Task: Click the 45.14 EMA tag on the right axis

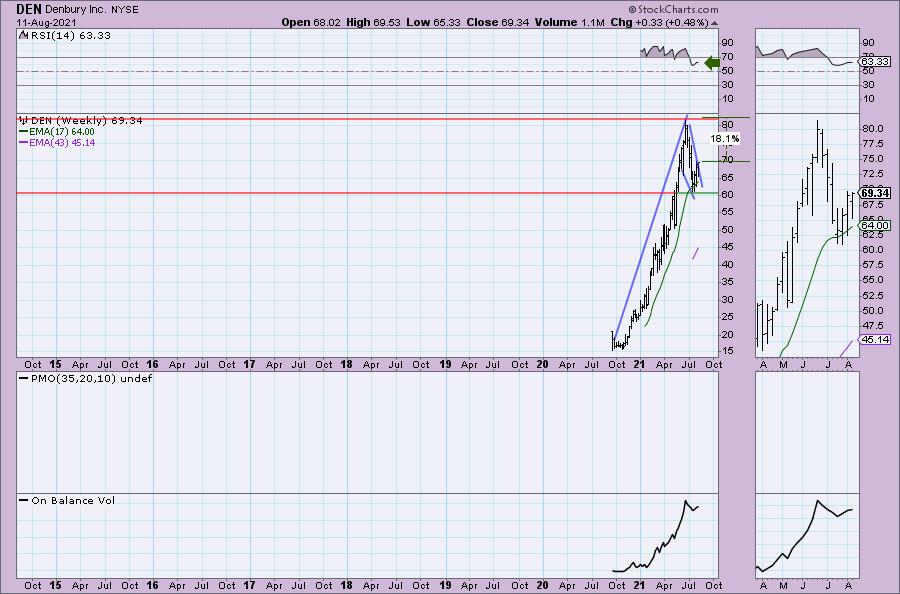Action: click(x=875, y=339)
